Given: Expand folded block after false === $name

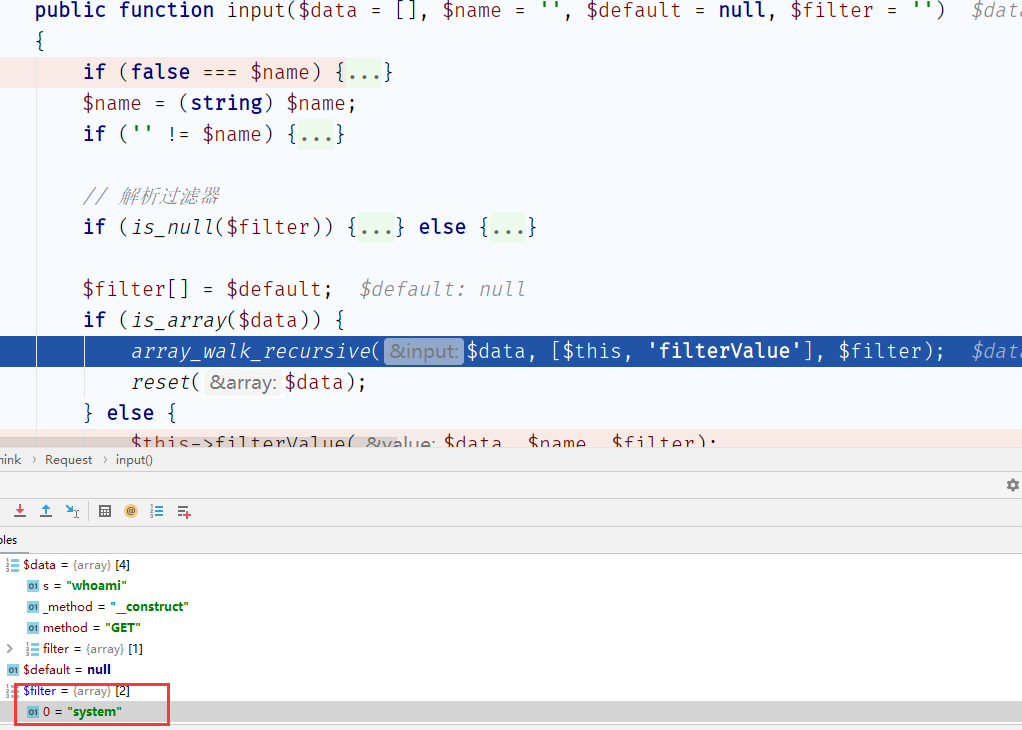Looking at the screenshot, I should coord(364,72).
